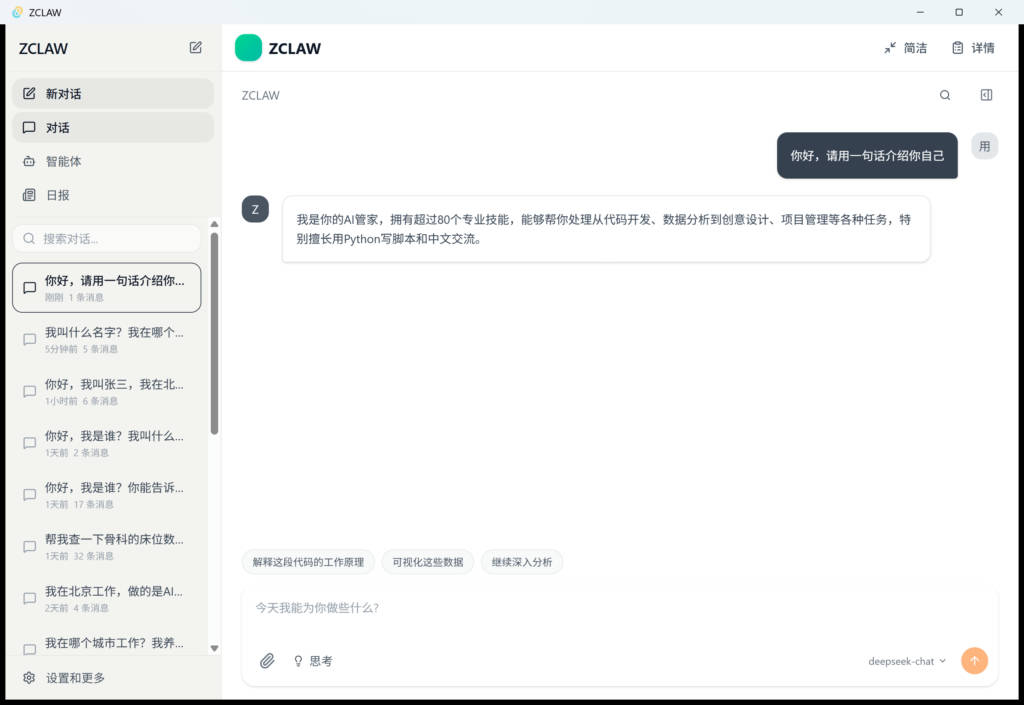Click the paperclip attachment icon

tap(267, 661)
